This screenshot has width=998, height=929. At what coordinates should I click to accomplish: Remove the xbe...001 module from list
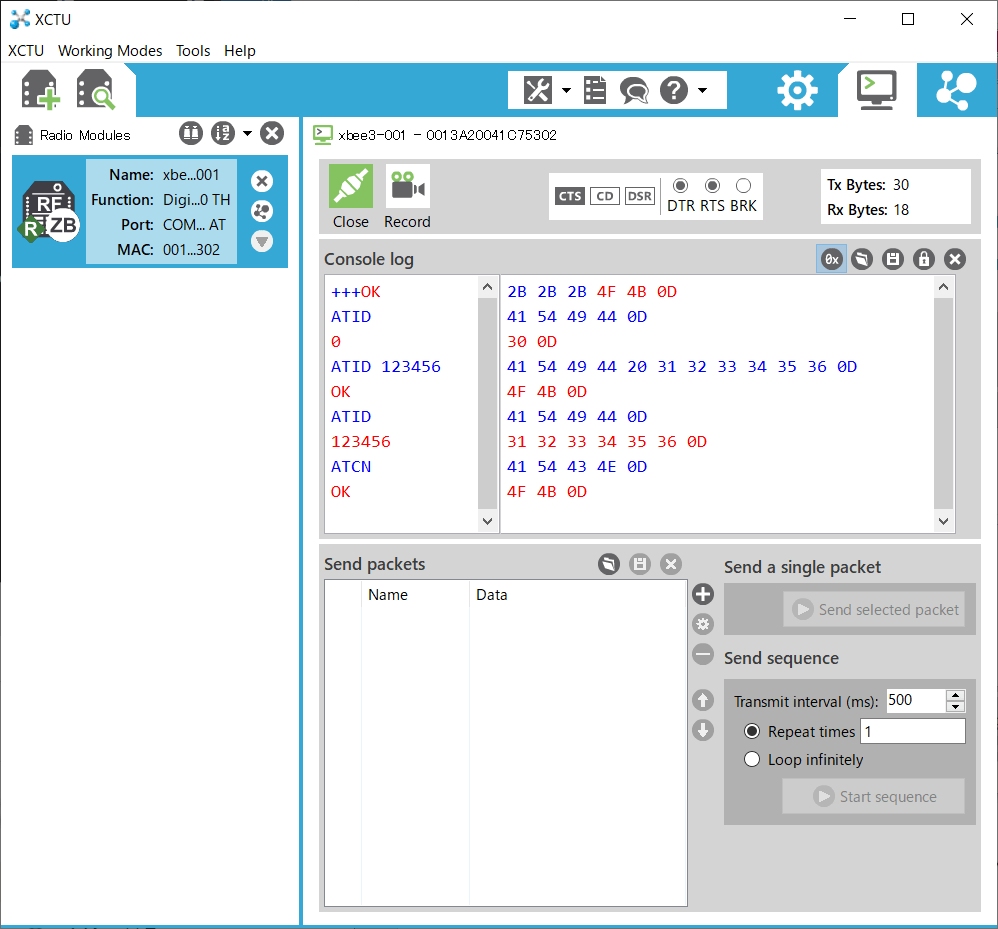[x=262, y=181]
